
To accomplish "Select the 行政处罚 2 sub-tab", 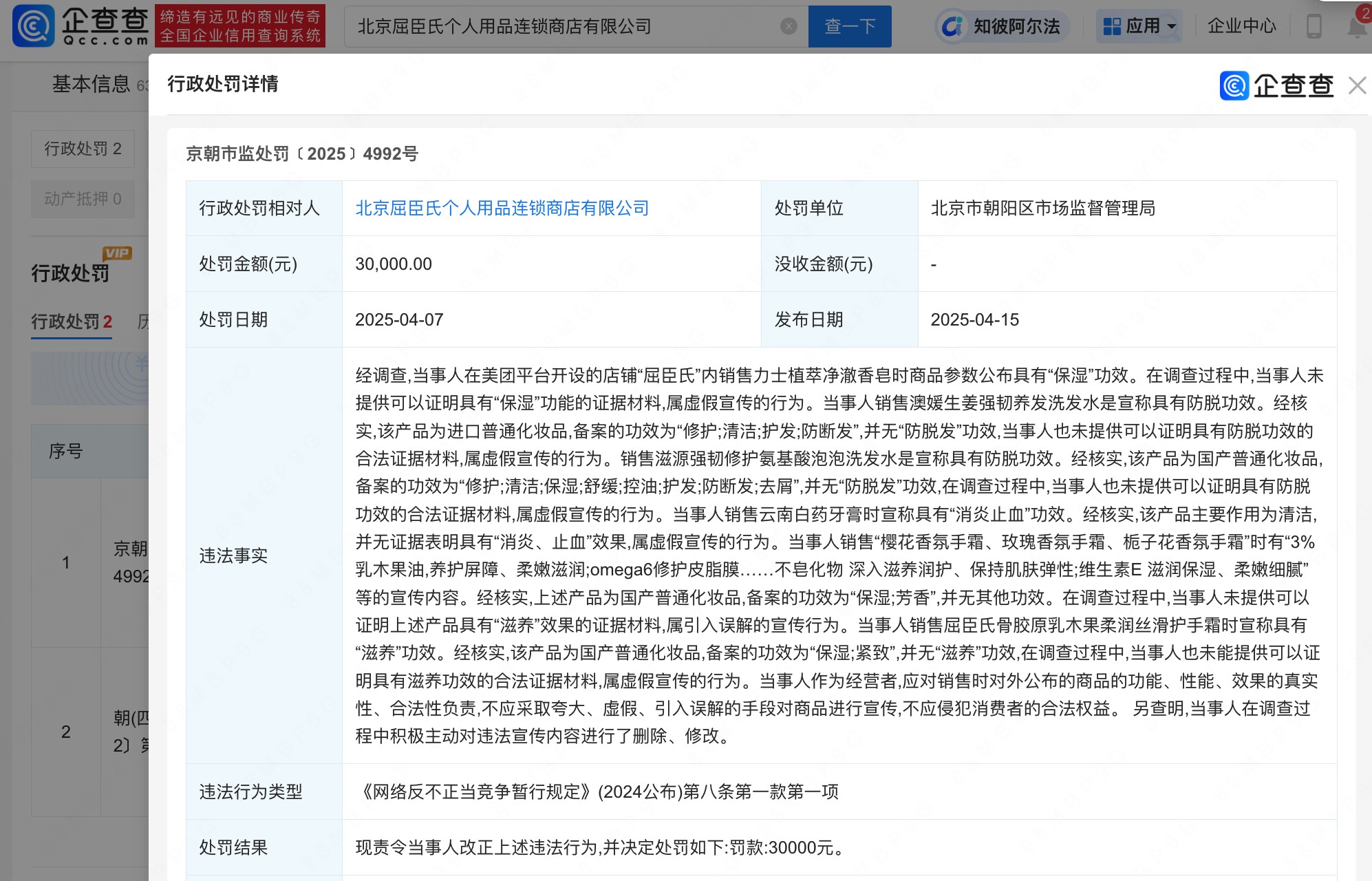I will (71, 321).
